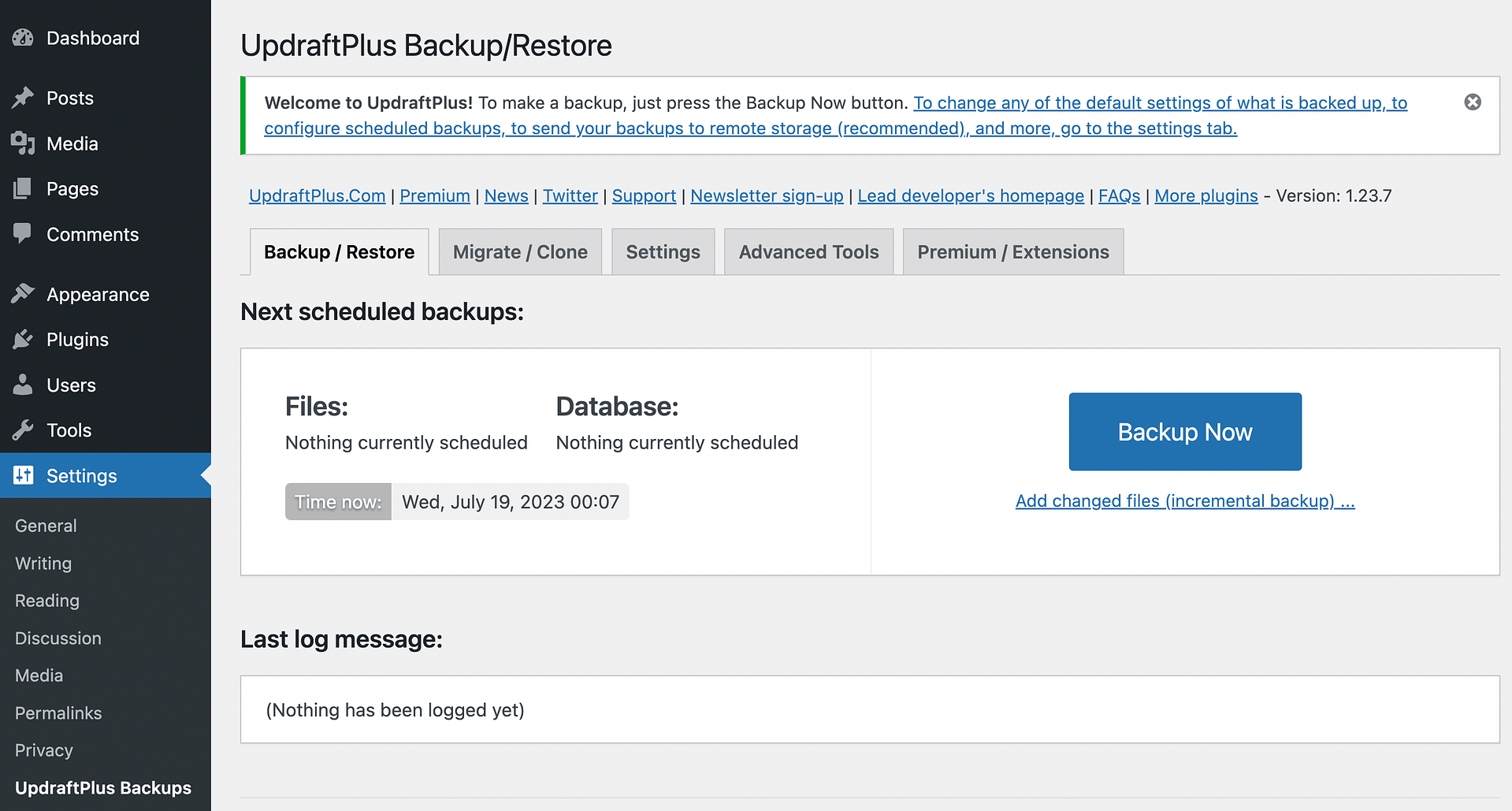Click the Tools wrench icon
Screen dimensions: 1512x811
(x=23, y=430)
